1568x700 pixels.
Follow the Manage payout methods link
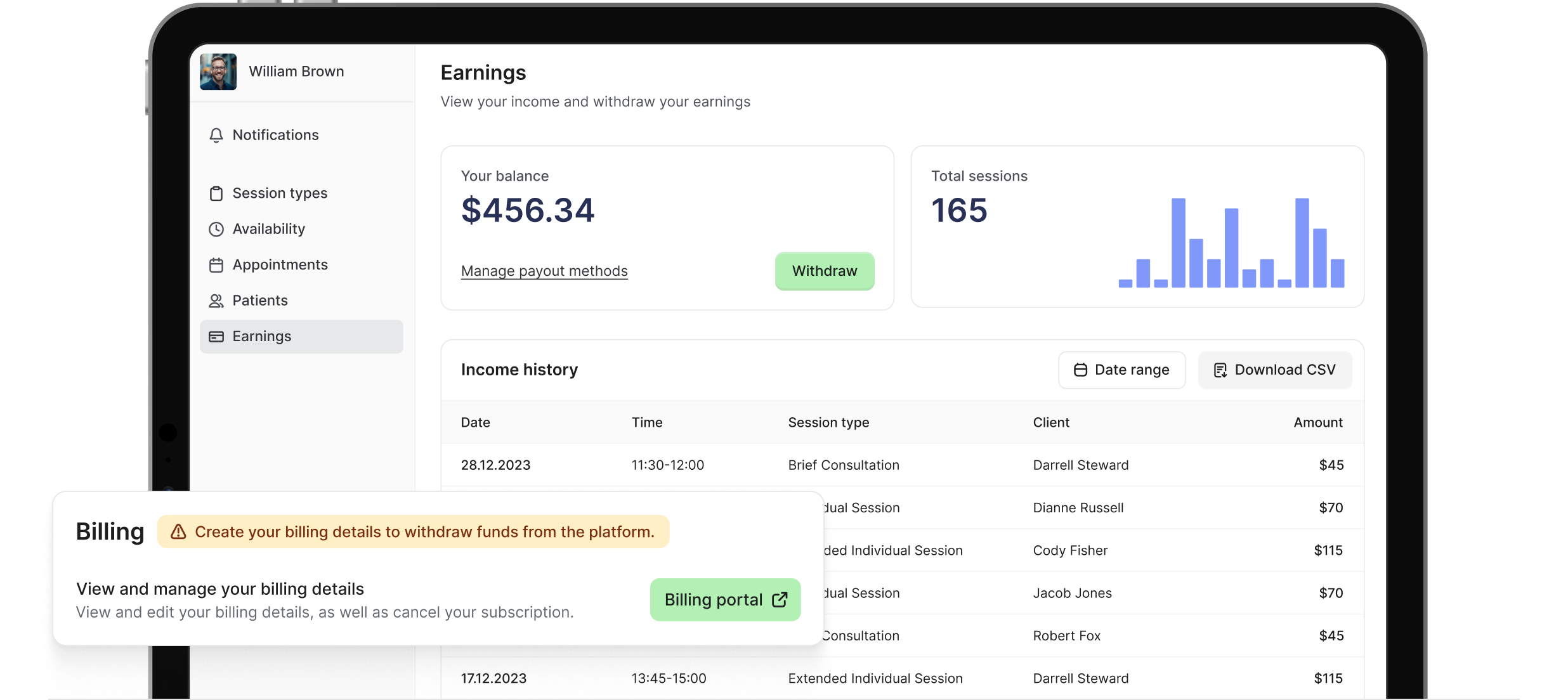click(x=544, y=271)
